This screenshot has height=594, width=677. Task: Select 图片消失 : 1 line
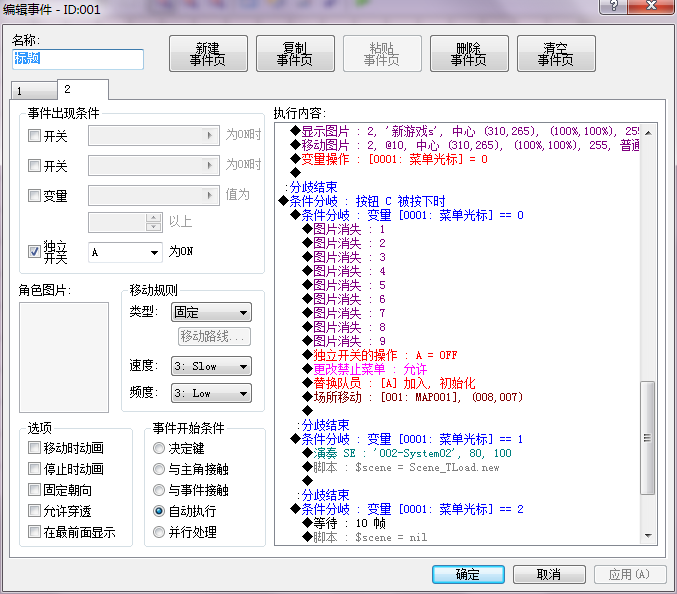click(344, 229)
